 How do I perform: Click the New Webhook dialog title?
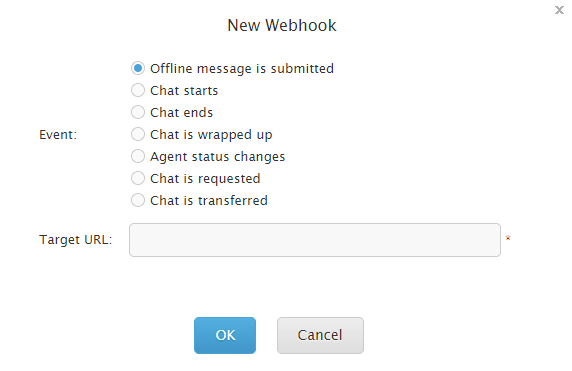[282, 25]
